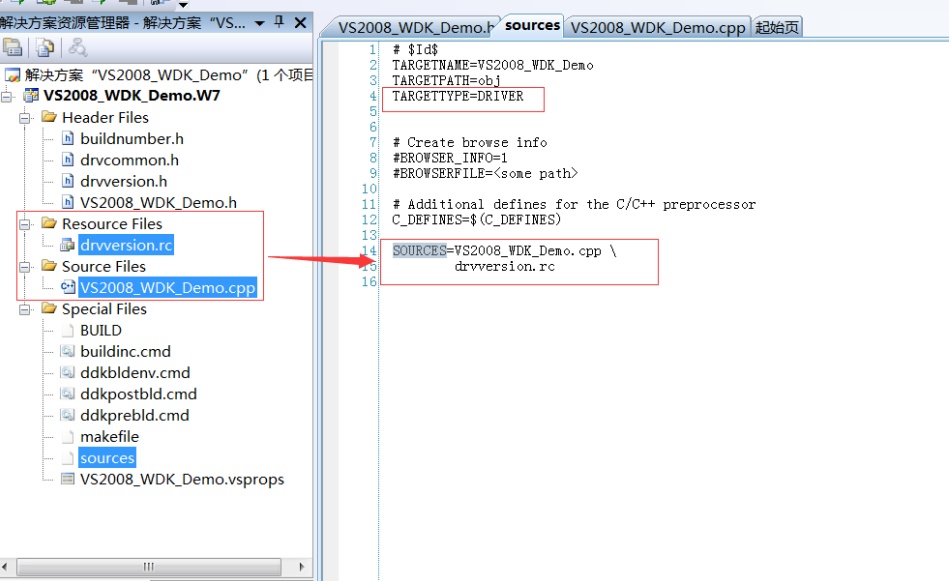Screen dimensions: 951x581
Task: Click the Show All Files toolbar icon
Action: [44, 47]
